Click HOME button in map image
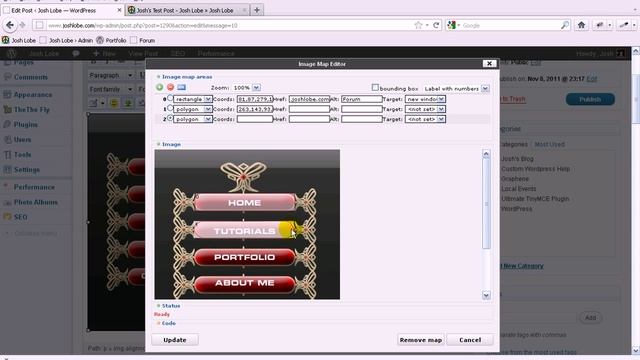The width and height of the screenshot is (640, 360). pos(244,202)
